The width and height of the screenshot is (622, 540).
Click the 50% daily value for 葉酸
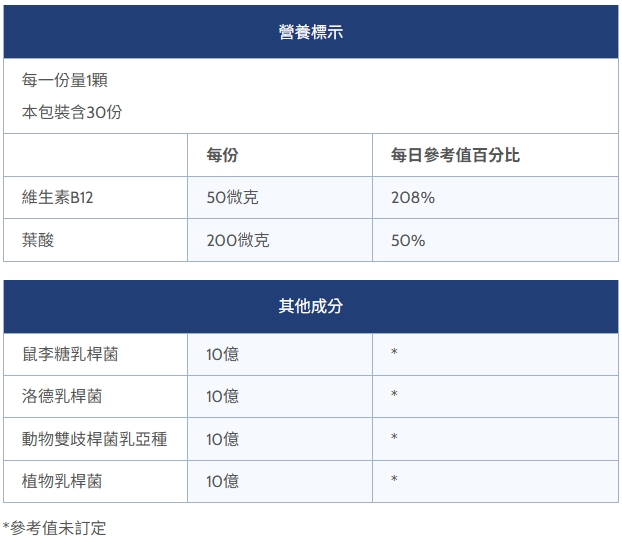pos(408,240)
